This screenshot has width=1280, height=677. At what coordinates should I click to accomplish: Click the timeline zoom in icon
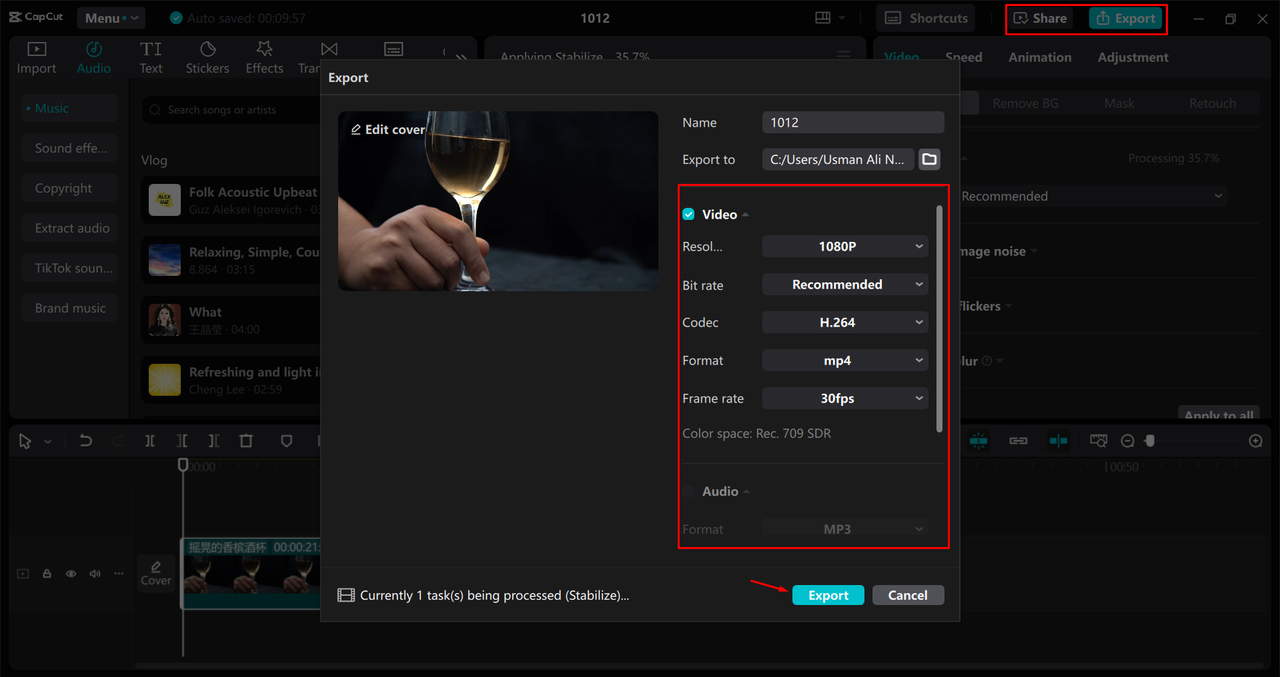(1256, 441)
